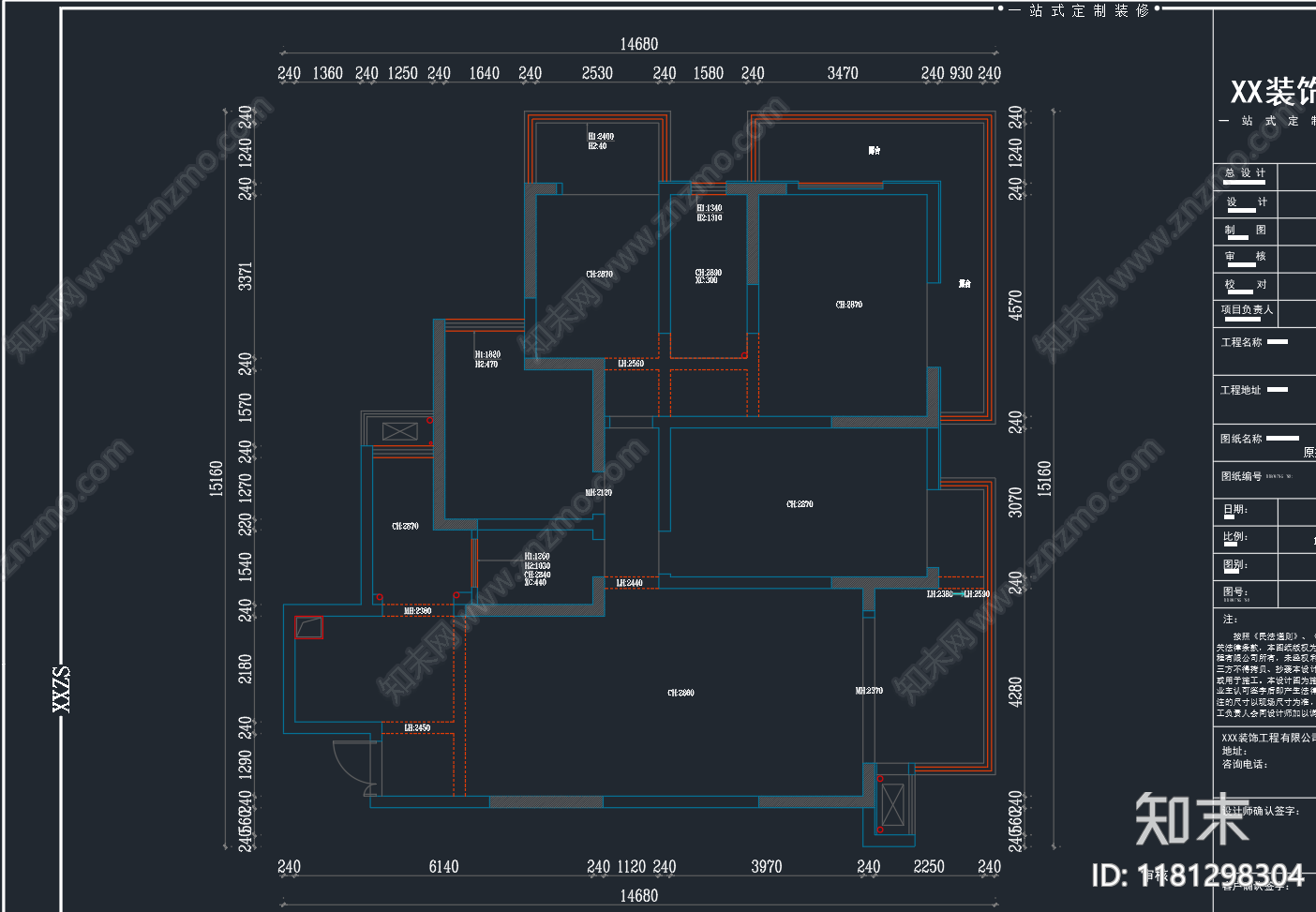Click the 比例 field label
This screenshot has height=912, width=1316.
click(x=1235, y=537)
